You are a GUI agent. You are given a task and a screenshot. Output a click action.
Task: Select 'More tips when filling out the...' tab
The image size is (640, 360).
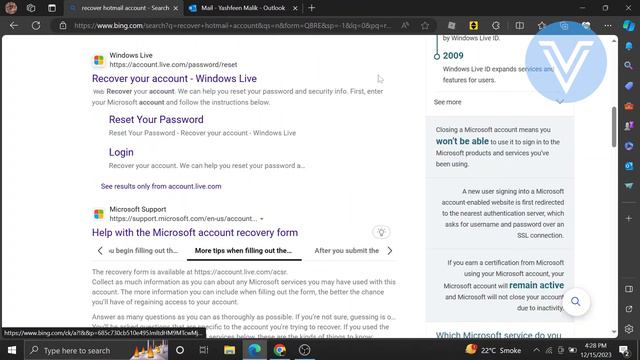[x=244, y=251]
